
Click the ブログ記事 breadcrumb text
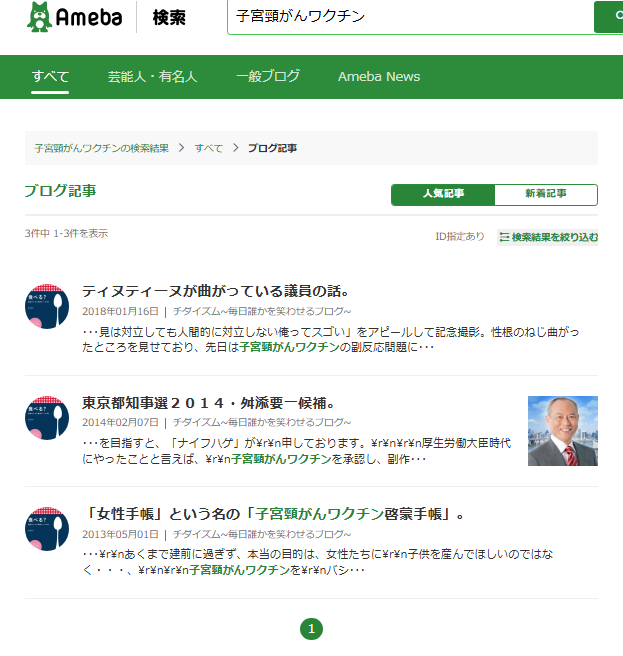point(272,148)
